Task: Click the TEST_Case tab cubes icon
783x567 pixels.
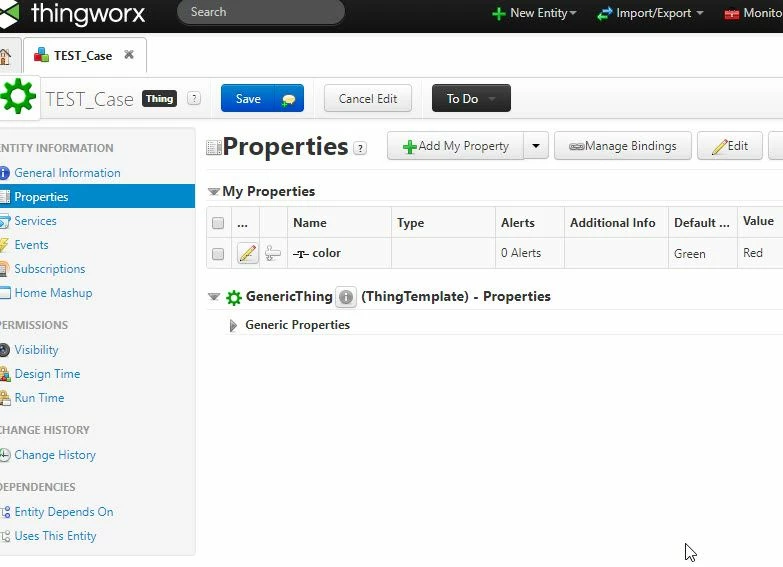Action: (x=41, y=54)
